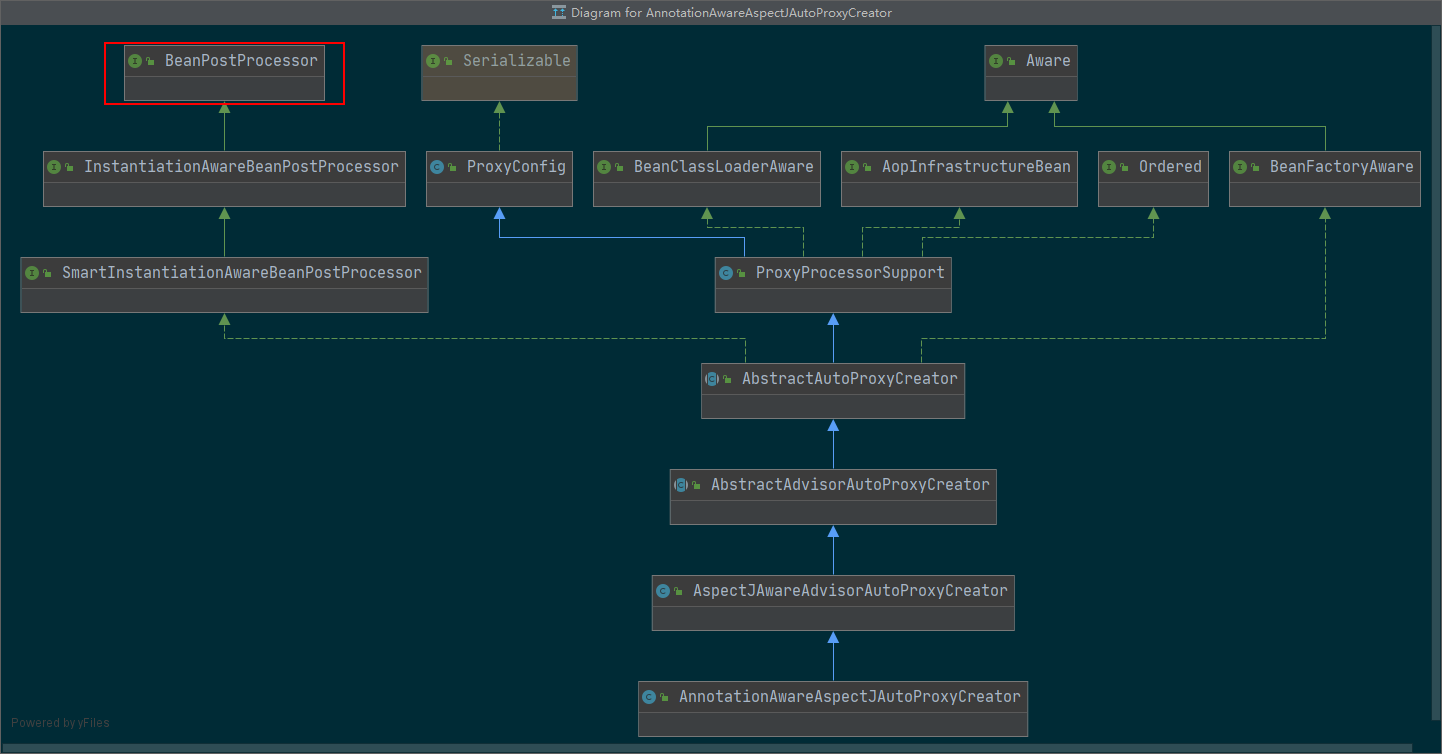Click the class icon of ProxyConfig node

[437, 167]
